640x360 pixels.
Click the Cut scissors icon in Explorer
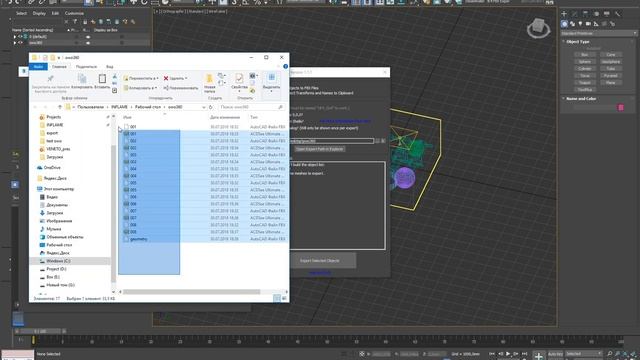(115, 76)
